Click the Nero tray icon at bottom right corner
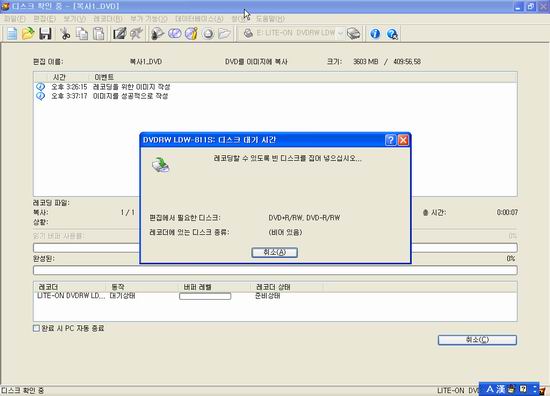 tap(543, 390)
